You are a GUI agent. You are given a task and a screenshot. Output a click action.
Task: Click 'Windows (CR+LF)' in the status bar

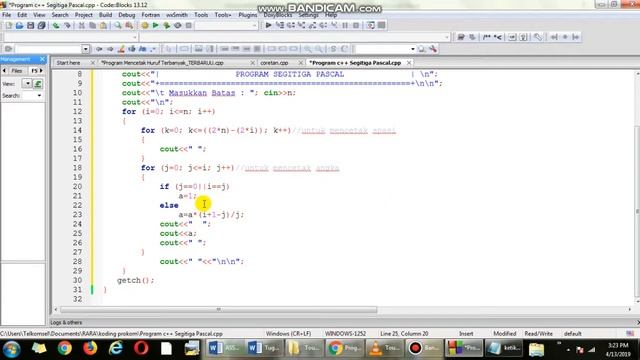[x=288, y=333]
